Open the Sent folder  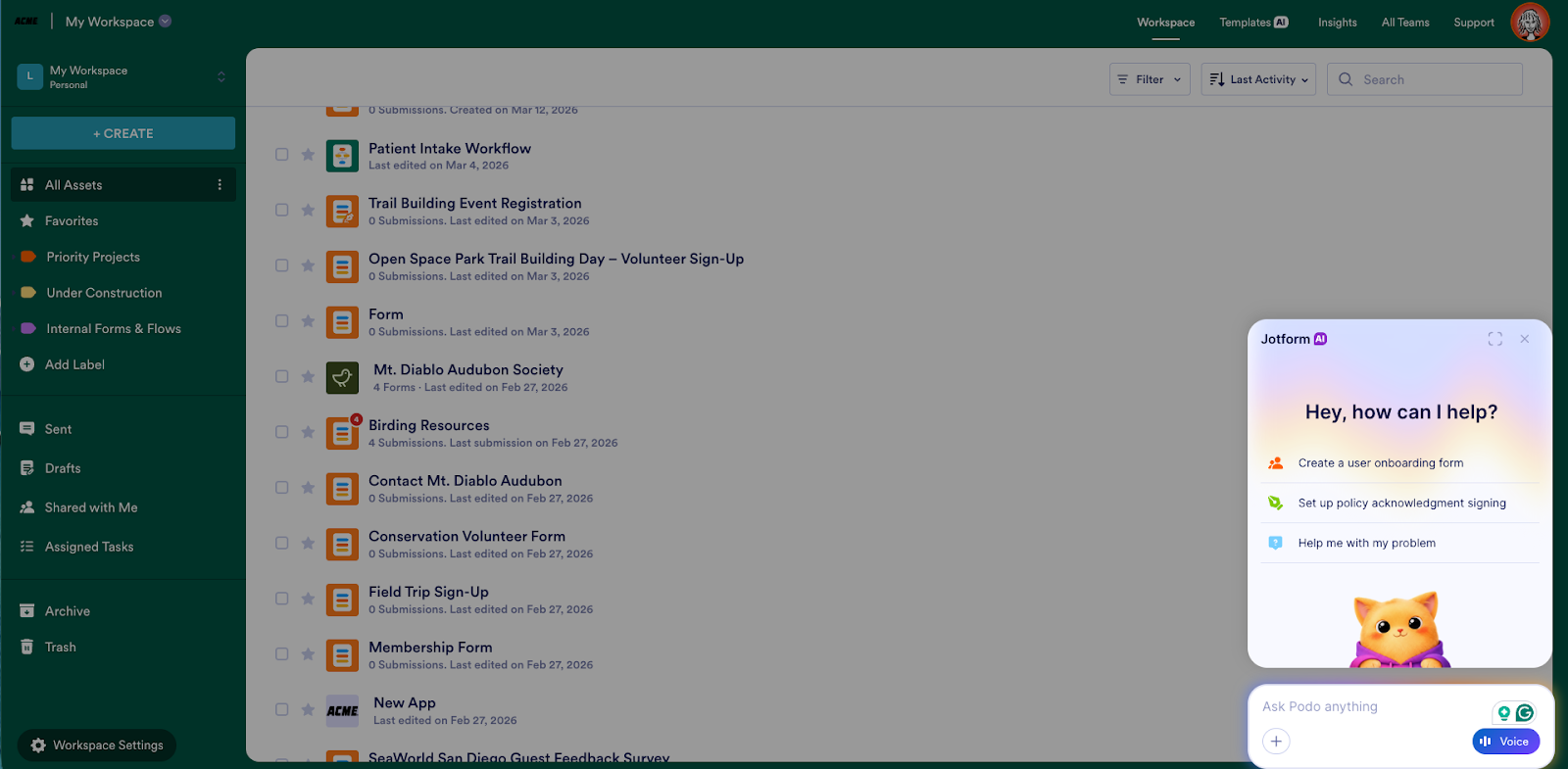tap(58, 429)
